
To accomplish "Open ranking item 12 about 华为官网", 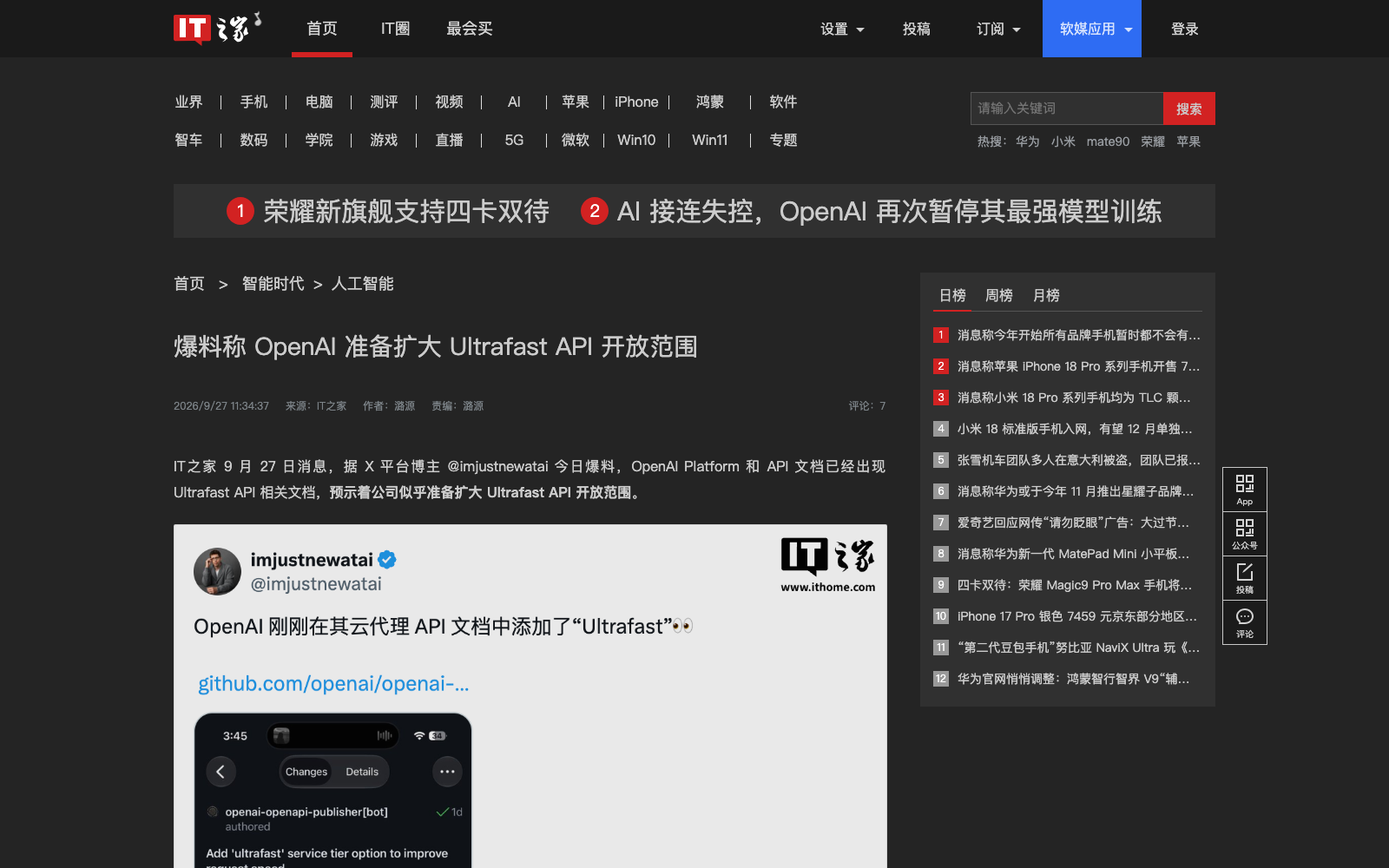I will point(1073,679).
